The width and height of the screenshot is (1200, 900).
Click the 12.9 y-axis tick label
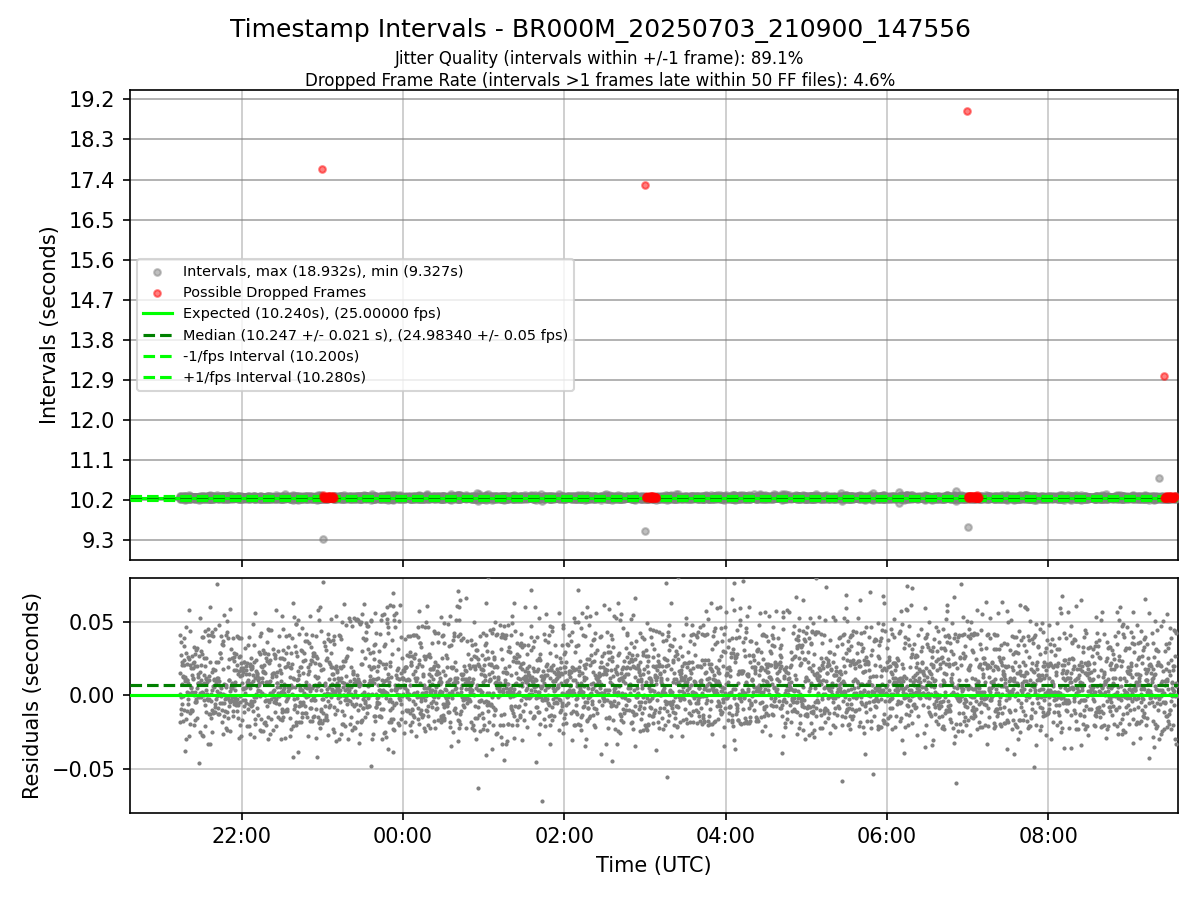click(95, 380)
